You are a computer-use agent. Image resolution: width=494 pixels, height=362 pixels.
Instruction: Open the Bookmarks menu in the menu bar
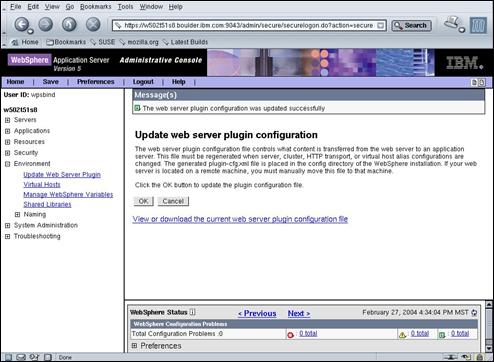[x=96, y=7]
